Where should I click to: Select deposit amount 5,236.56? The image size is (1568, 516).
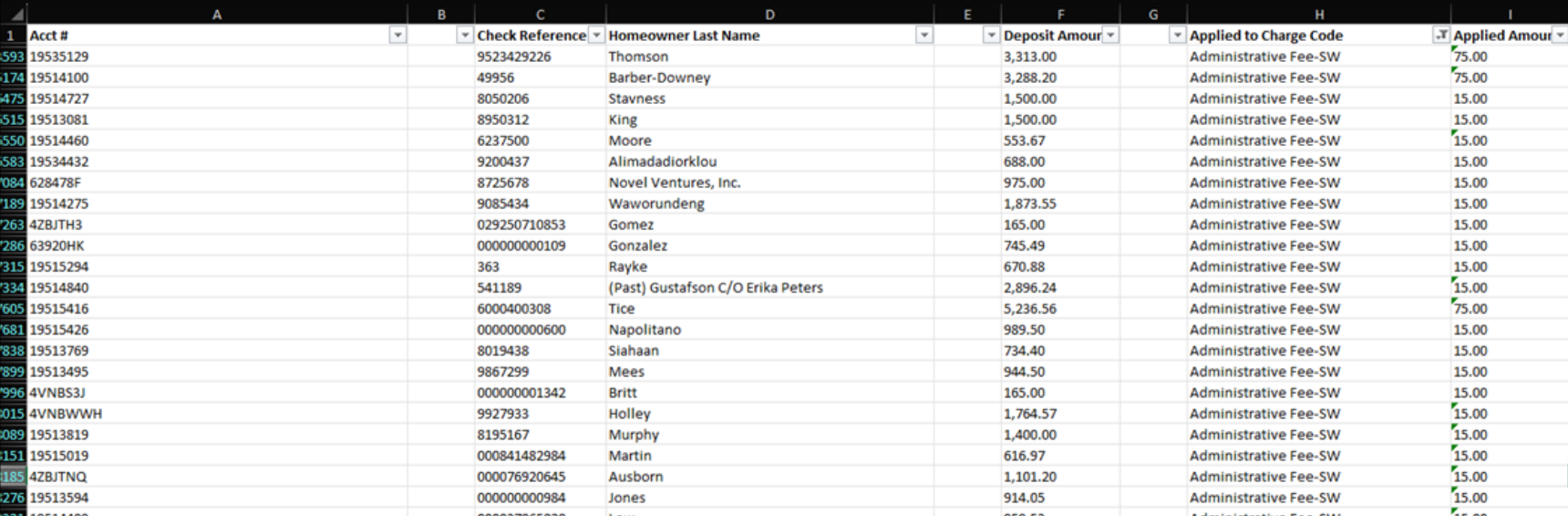[x=1060, y=308]
